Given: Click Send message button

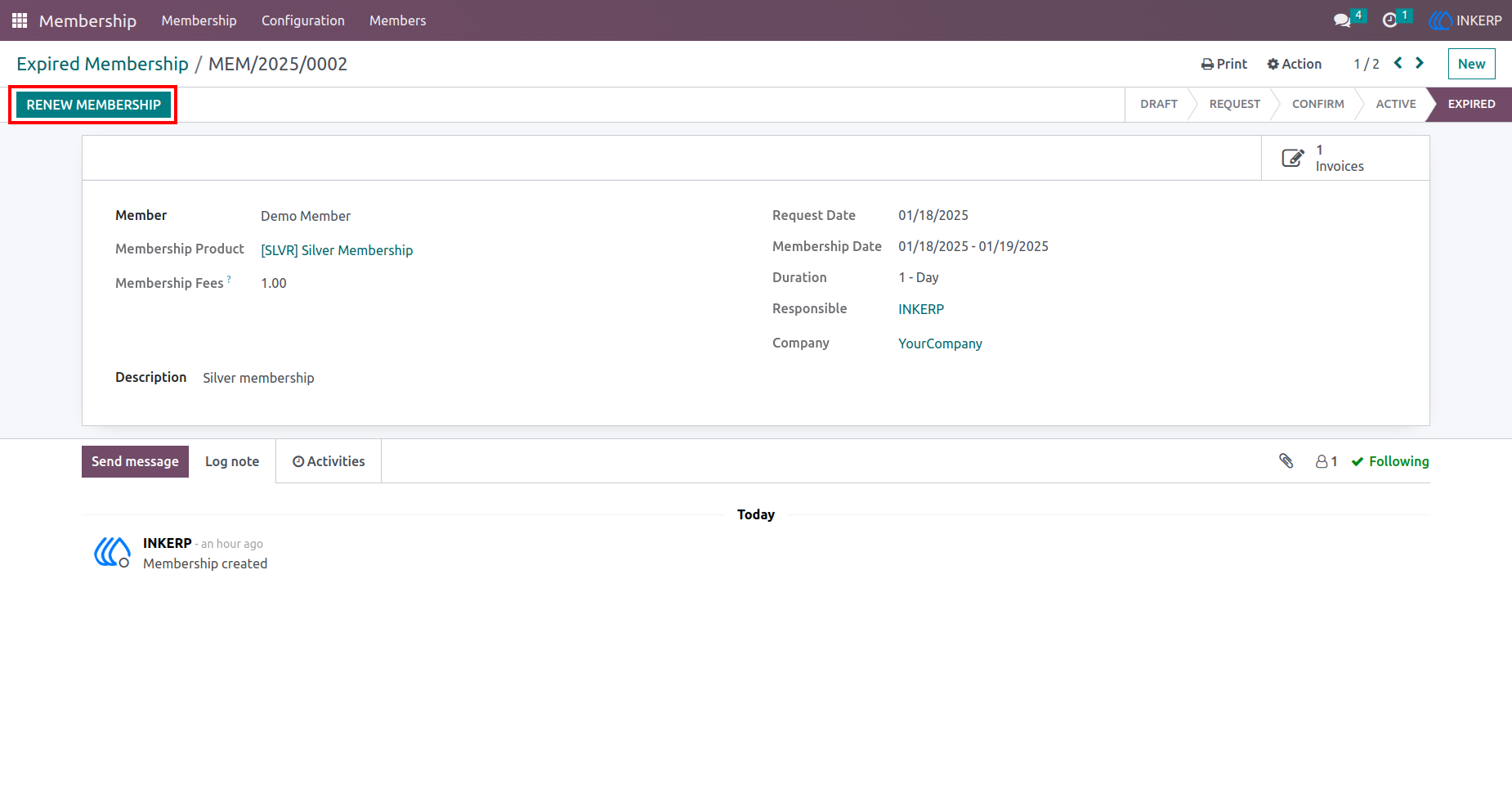Looking at the screenshot, I should tap(135, 461).
